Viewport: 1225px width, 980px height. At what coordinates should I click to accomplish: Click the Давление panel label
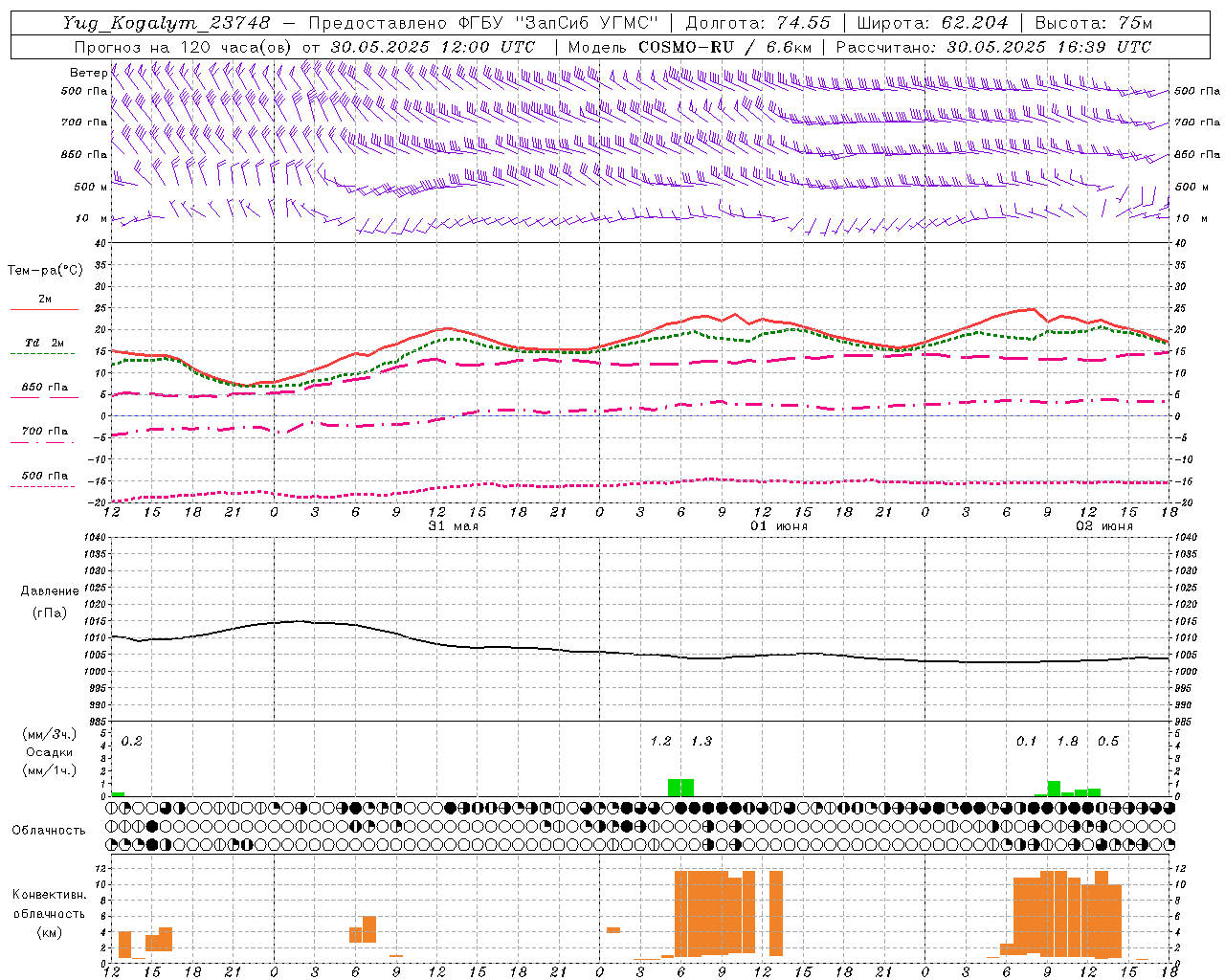point(50,591)
